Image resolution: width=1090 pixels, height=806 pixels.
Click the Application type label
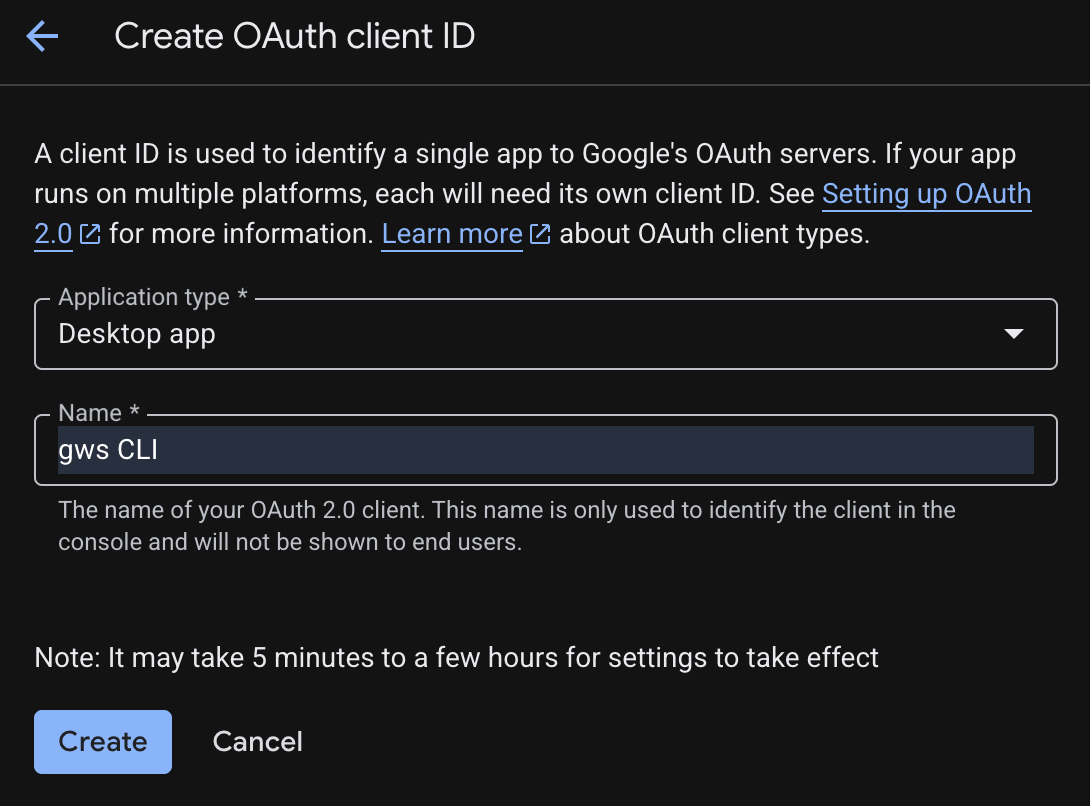click(153, 297)
